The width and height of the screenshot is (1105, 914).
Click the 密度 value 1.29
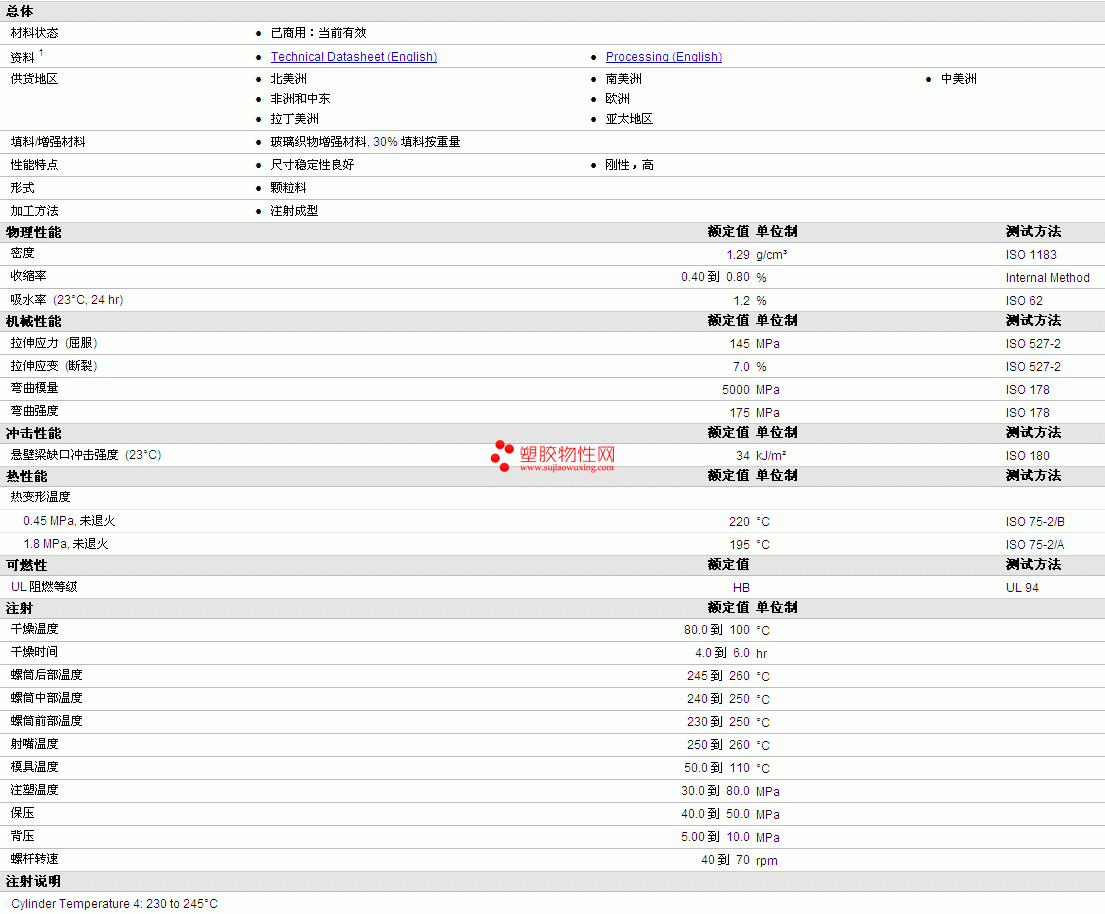point(738,255)
